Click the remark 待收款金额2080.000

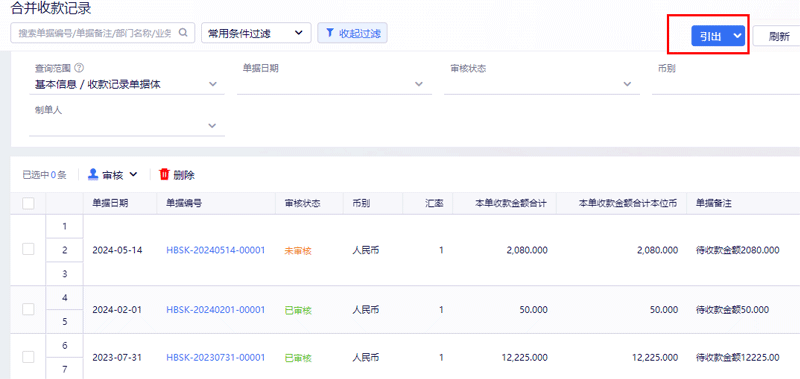coord(737,250)
